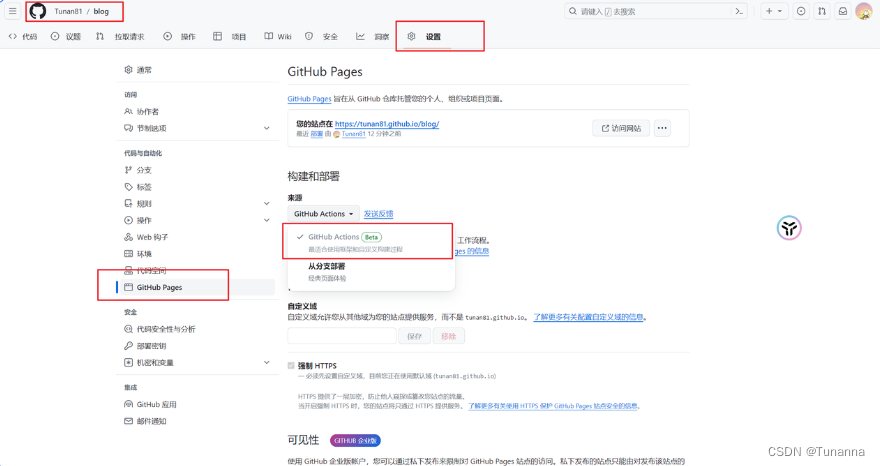Viewport: 880px width, 466px height.
Task: Open link about HTTPS securing GitHub Pages
Action: [x=553, y=405]
